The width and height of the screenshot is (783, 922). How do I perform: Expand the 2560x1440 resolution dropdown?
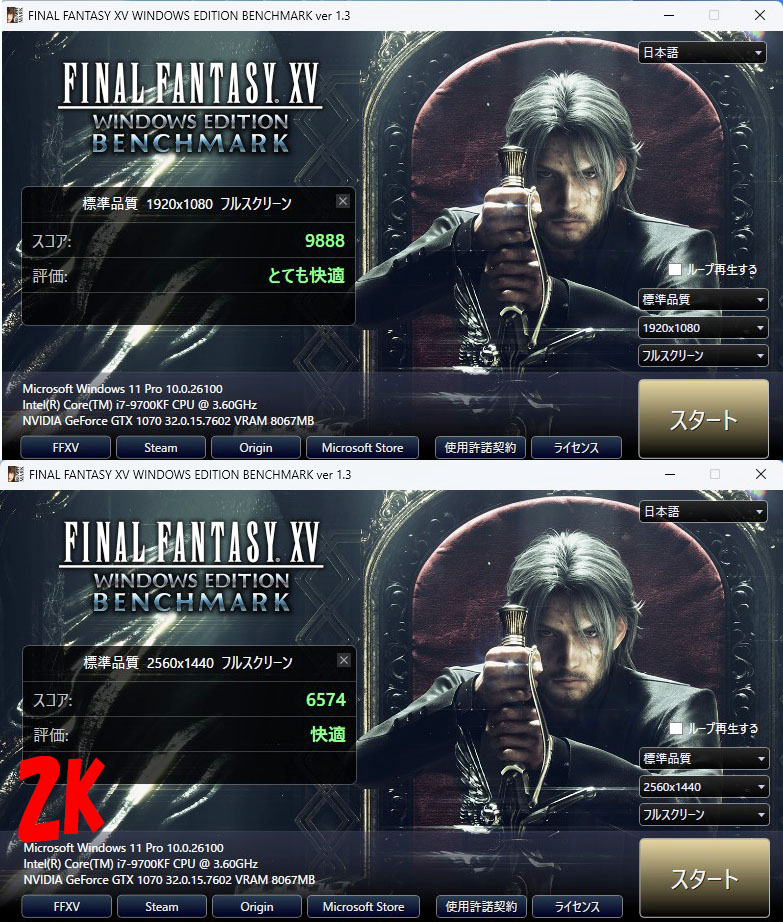pyautogui.click(x=705, y=787)
